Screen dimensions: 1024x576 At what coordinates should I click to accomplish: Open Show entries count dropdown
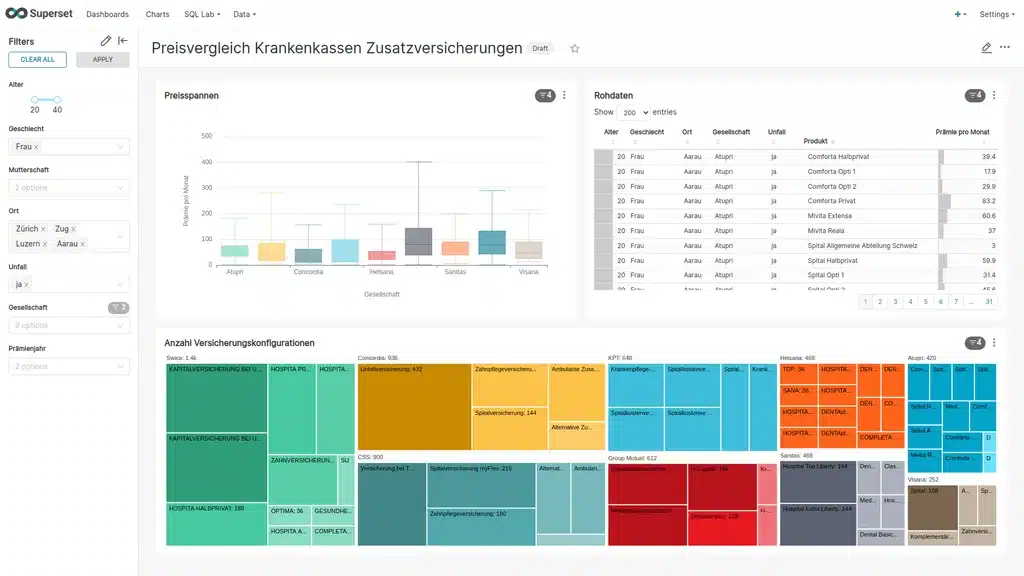633,112
